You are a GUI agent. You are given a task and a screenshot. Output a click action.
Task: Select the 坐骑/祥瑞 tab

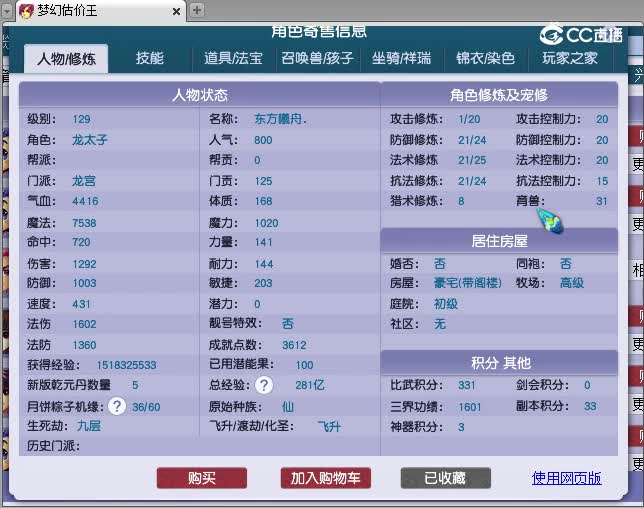402,58
